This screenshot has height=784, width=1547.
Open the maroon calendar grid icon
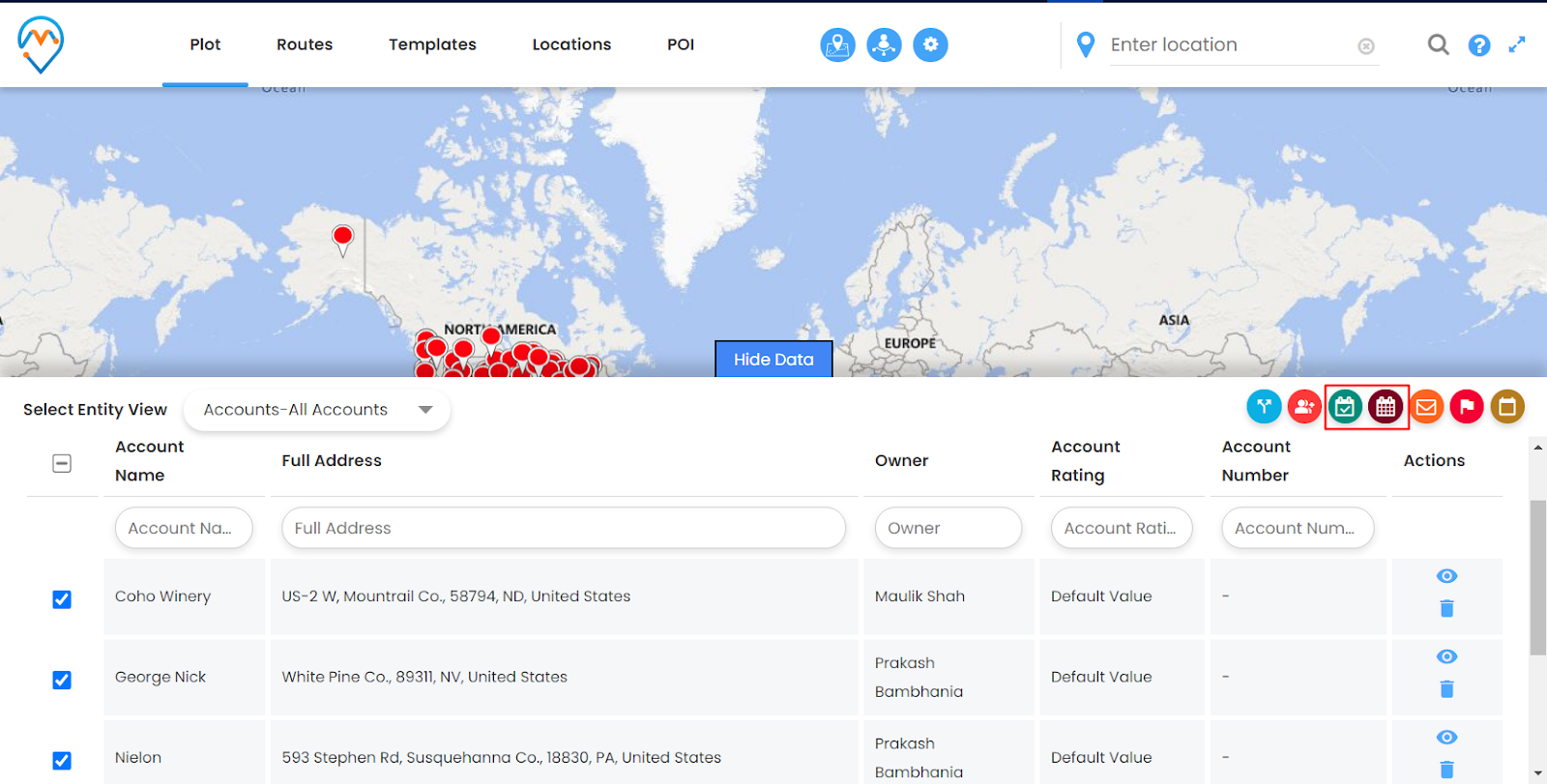point(1386,407)
